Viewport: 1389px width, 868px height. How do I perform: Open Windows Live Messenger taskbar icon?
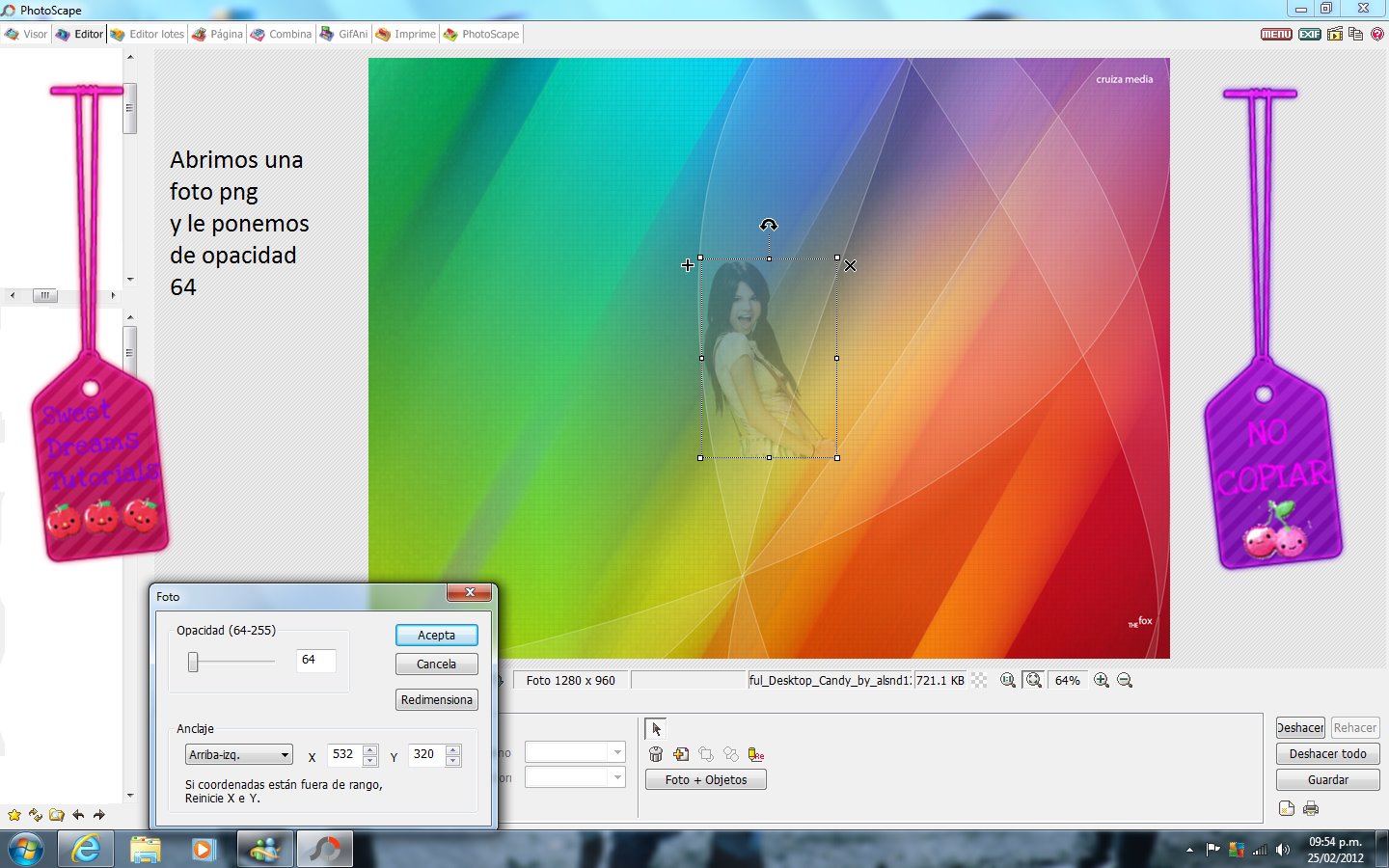click(264, 849)
